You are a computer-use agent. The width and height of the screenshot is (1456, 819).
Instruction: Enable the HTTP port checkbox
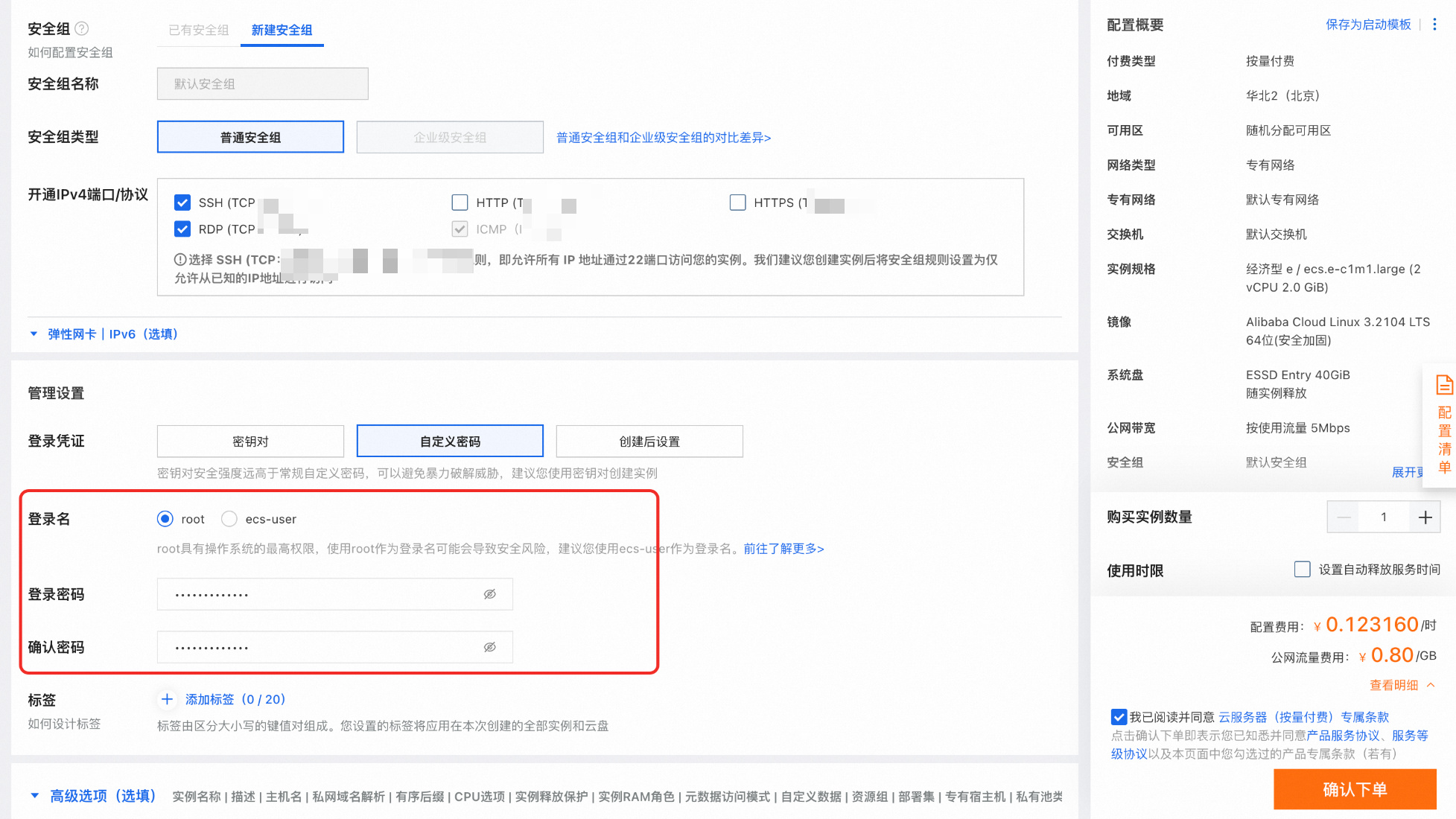pos(460,203)
